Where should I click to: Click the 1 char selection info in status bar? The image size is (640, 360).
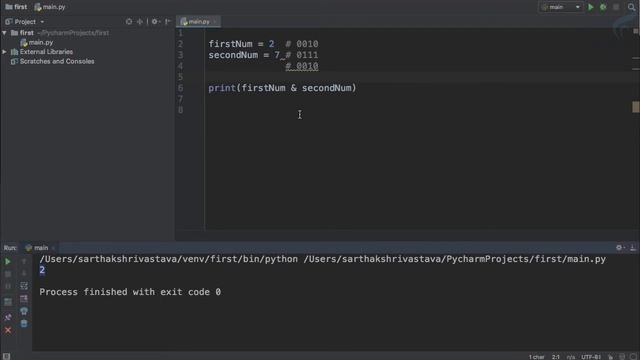pos(536,357)
